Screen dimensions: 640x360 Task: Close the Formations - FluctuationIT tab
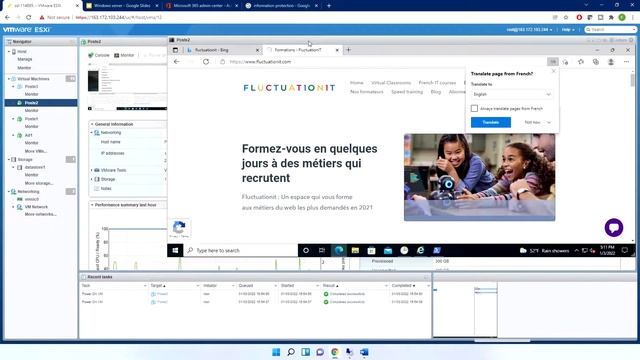337,50
